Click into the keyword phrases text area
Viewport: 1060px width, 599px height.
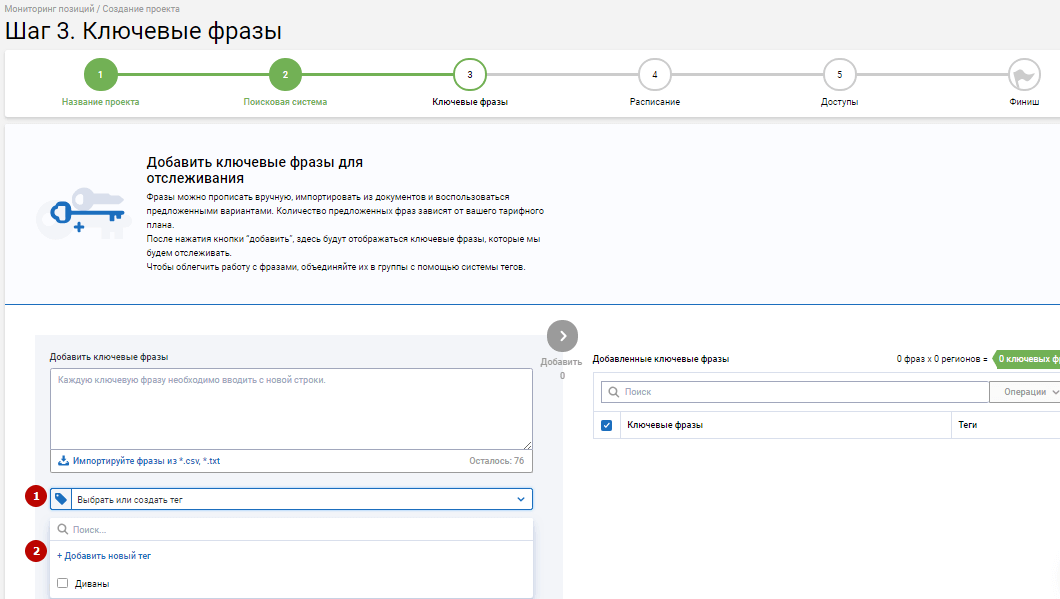click(x=290, y=408)
